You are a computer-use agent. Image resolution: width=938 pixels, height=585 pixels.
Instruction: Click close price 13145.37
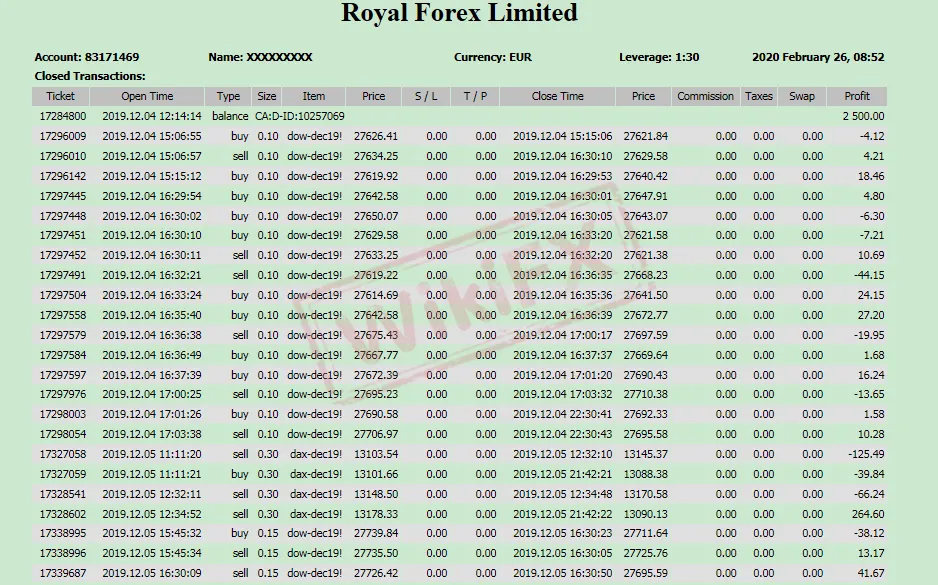[x=645, y=455]
